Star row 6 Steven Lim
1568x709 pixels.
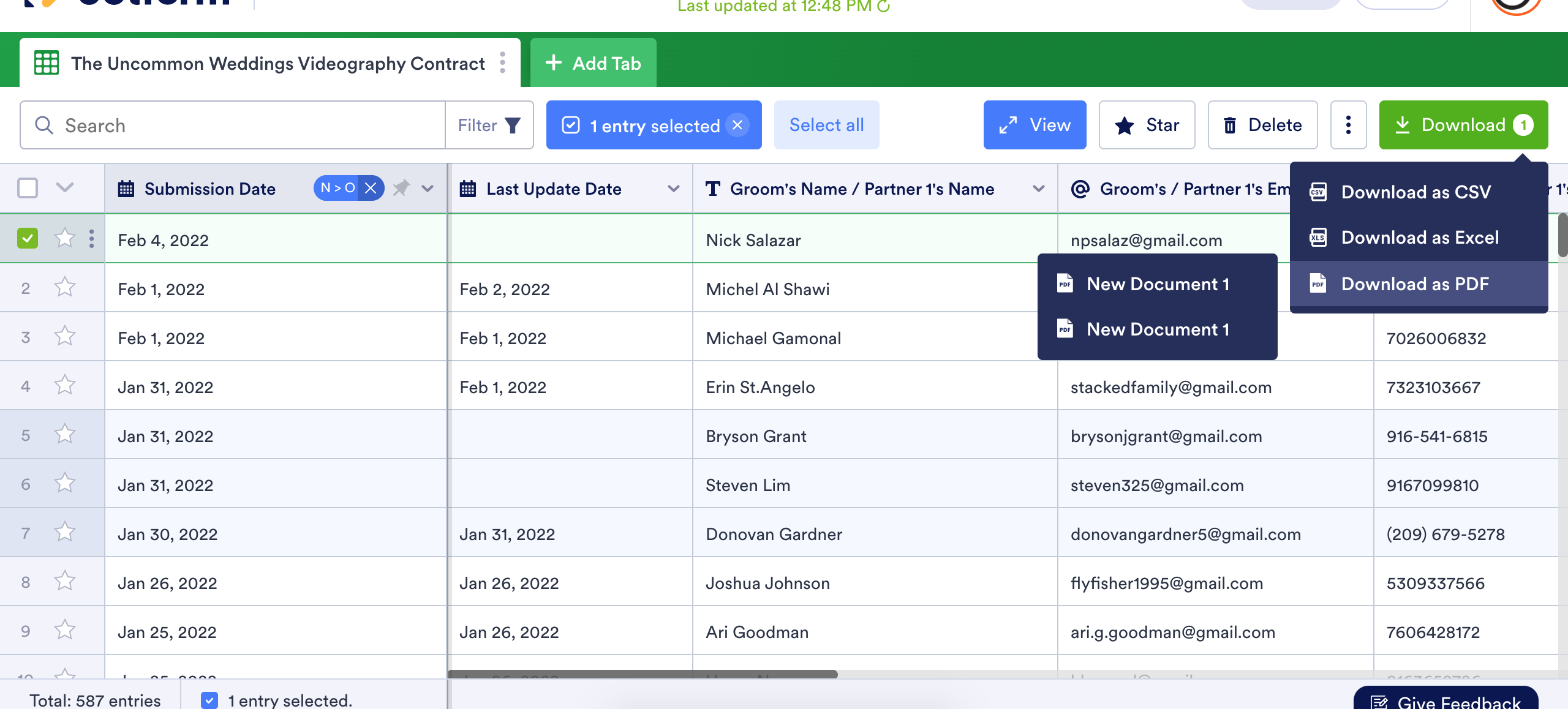click(x=64, y=482)
